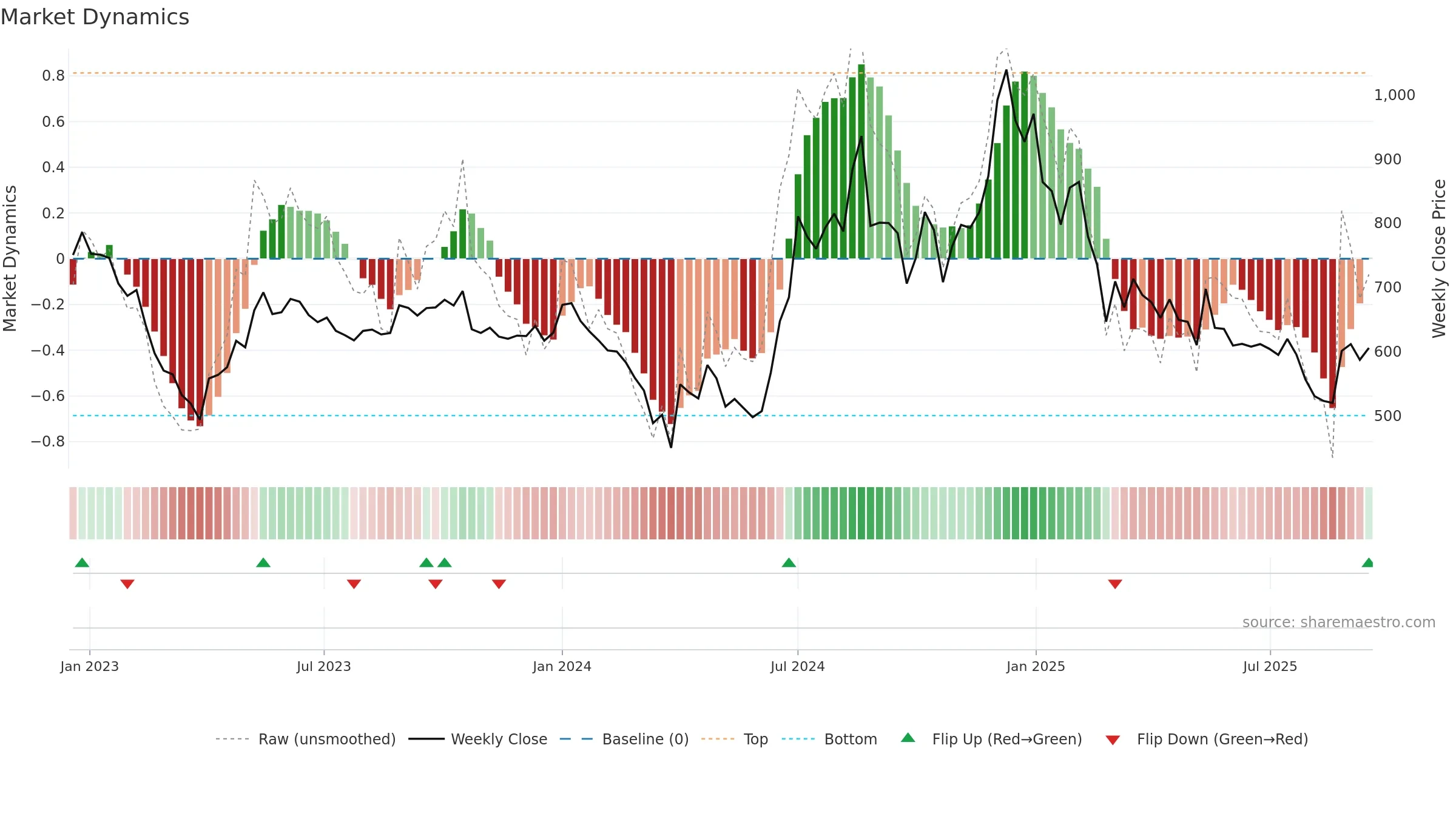Viewport: 1456px width, 819px height.
Task: Click the Jul 2023 x-axis label
Action: [324, 666]
